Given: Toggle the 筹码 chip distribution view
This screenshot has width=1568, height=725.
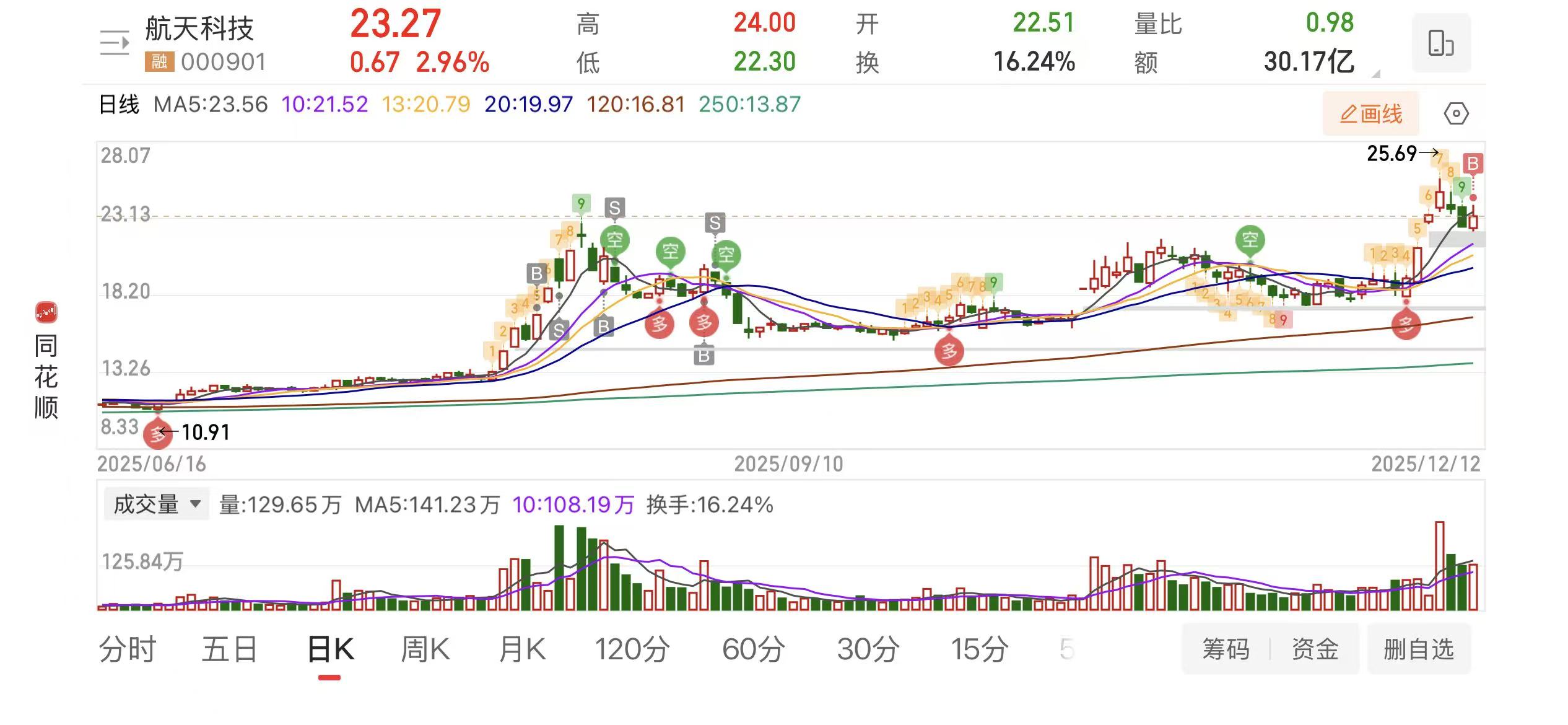Looking at the screenshot, I should [1226, 649].
